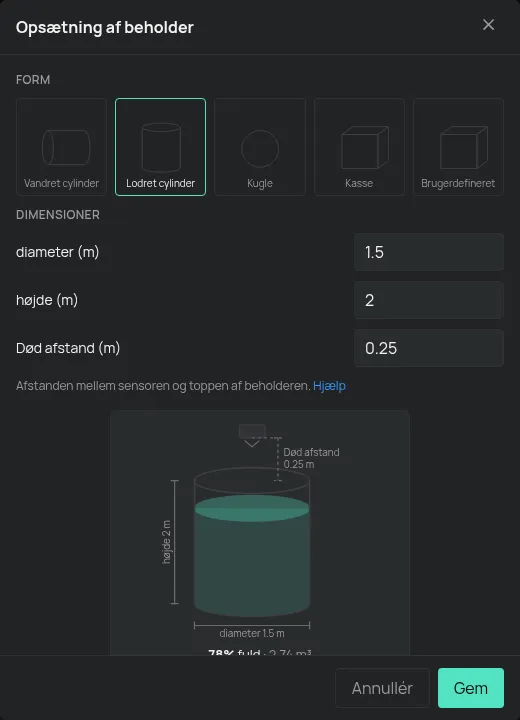The image size is (520, 720).
Task: Close the Opsætning af beholder dialog
Action: tap(488, 25)
